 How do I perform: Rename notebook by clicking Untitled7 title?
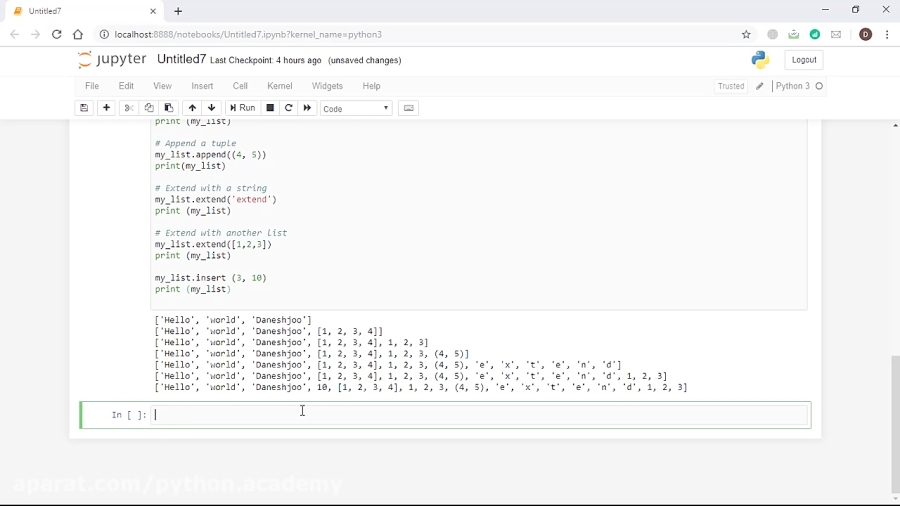(181, 60)
